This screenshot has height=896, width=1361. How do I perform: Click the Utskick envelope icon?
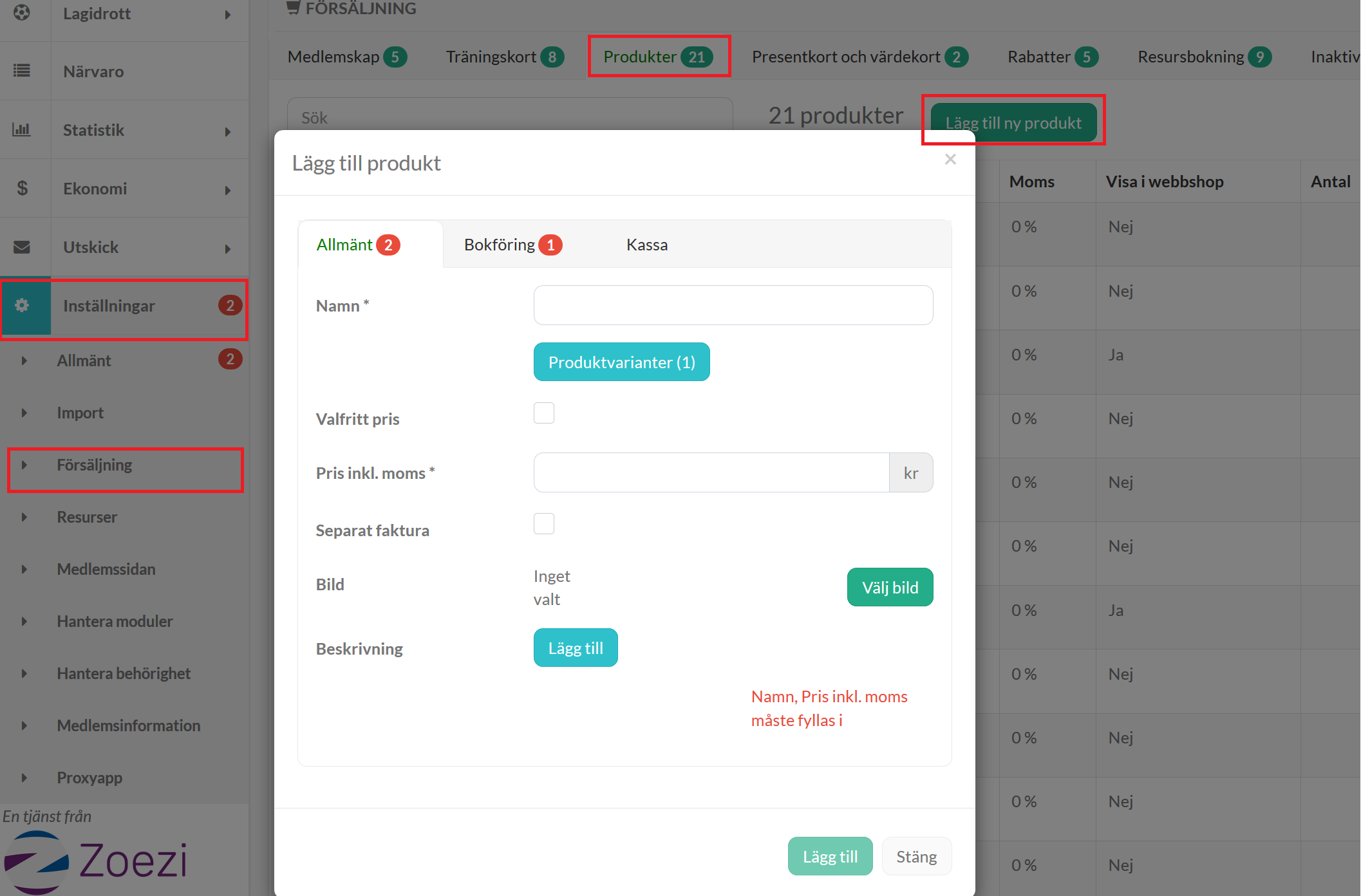pyautogui.click(x=22, y=247)
